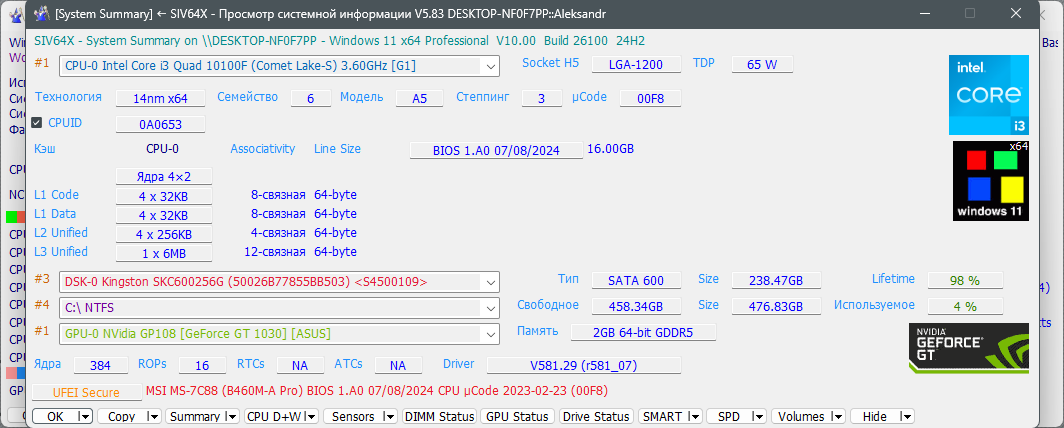Screen dimensions: 1064x428
Task: Minimize the System Summary window
Action: (924, 13)
